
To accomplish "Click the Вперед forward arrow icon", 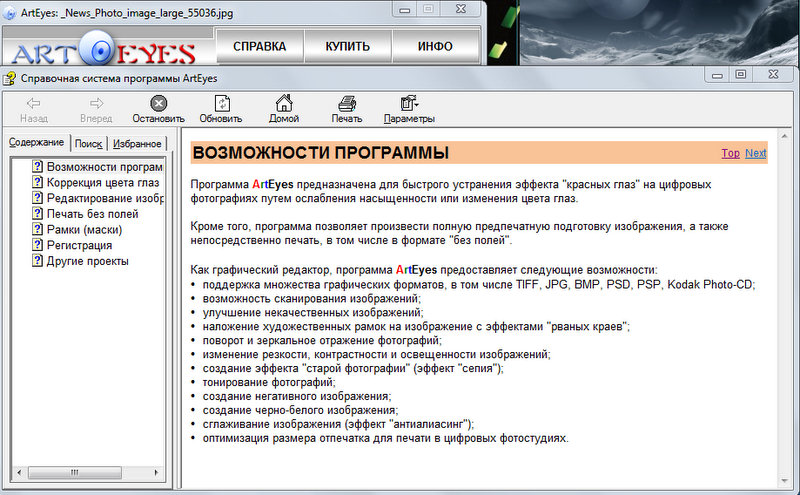I will coord(96,104).
